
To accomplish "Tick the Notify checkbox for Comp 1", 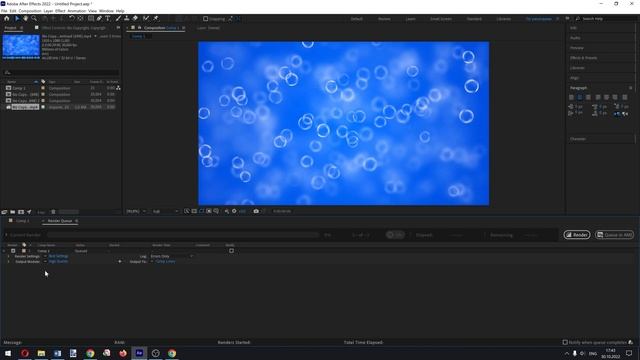I will [231, 251].
